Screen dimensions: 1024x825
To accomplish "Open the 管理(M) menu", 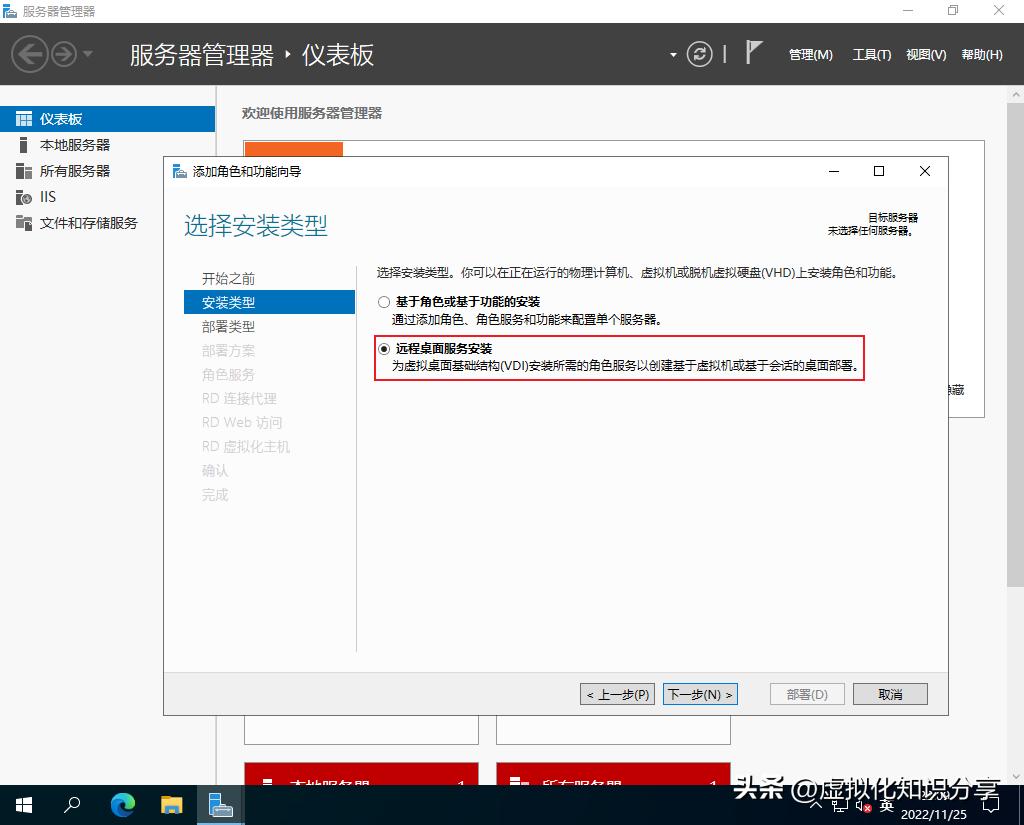I will (810, 55).
